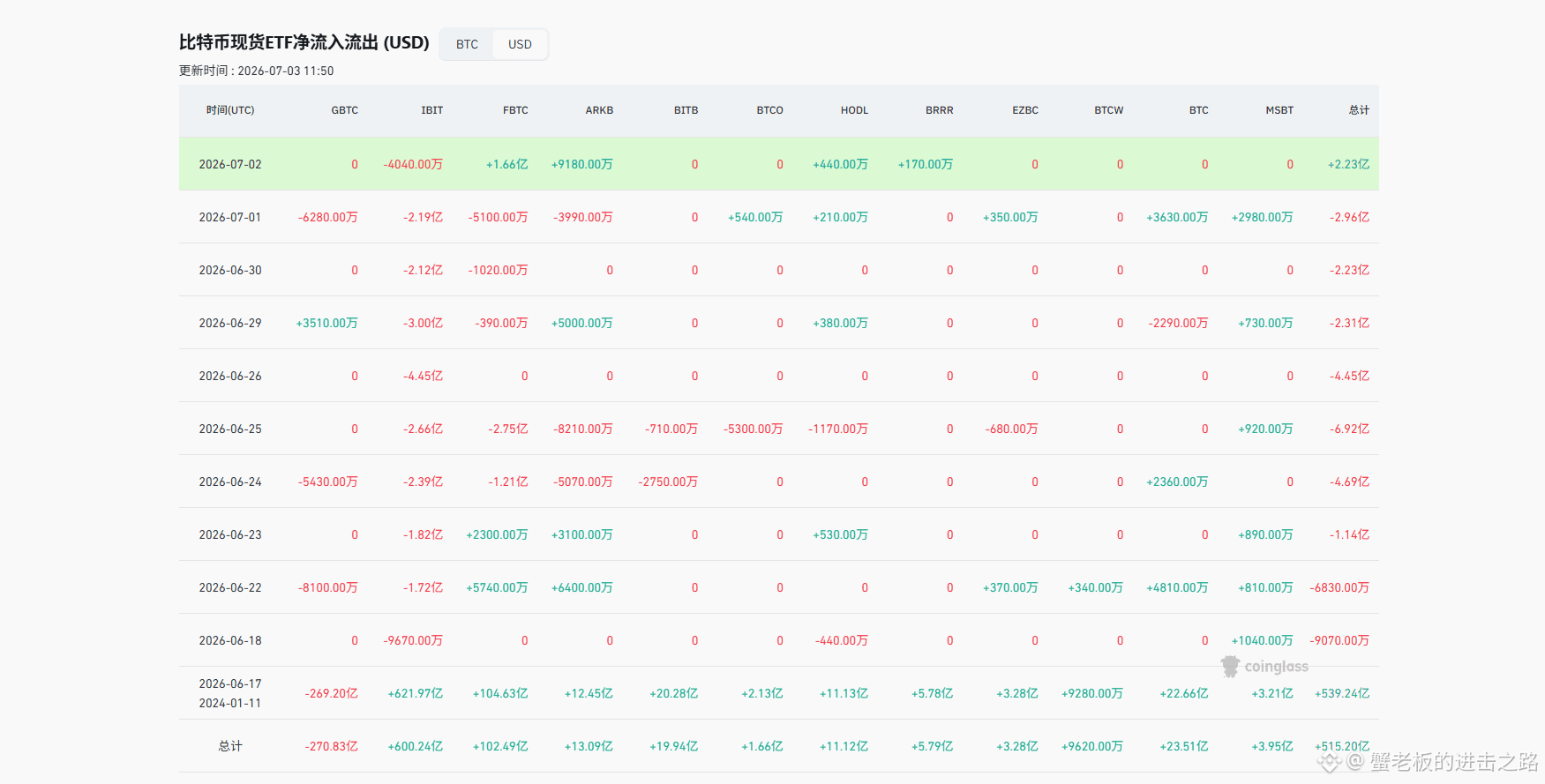
Task: Click the BTC value +2360.00万
Action: (x=1177, y=482)
